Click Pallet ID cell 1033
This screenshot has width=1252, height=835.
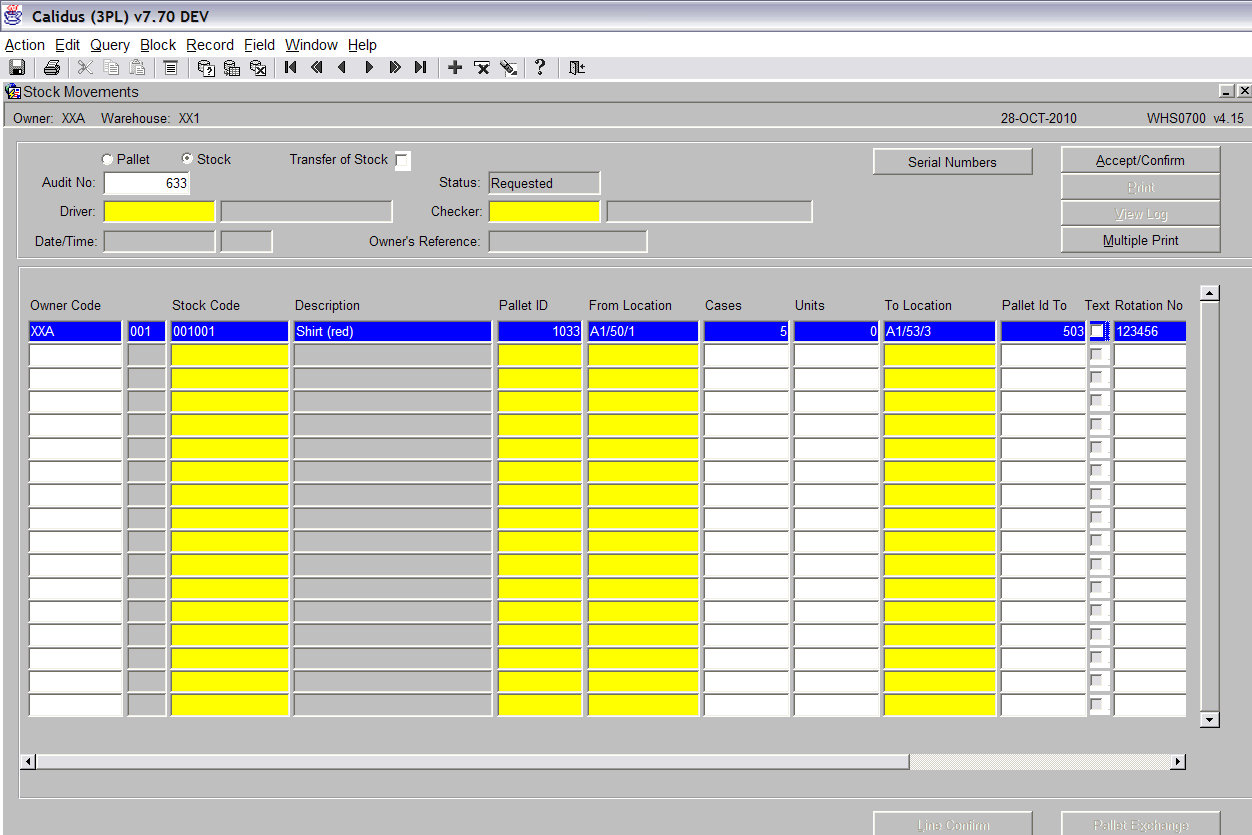coord(540,331)
